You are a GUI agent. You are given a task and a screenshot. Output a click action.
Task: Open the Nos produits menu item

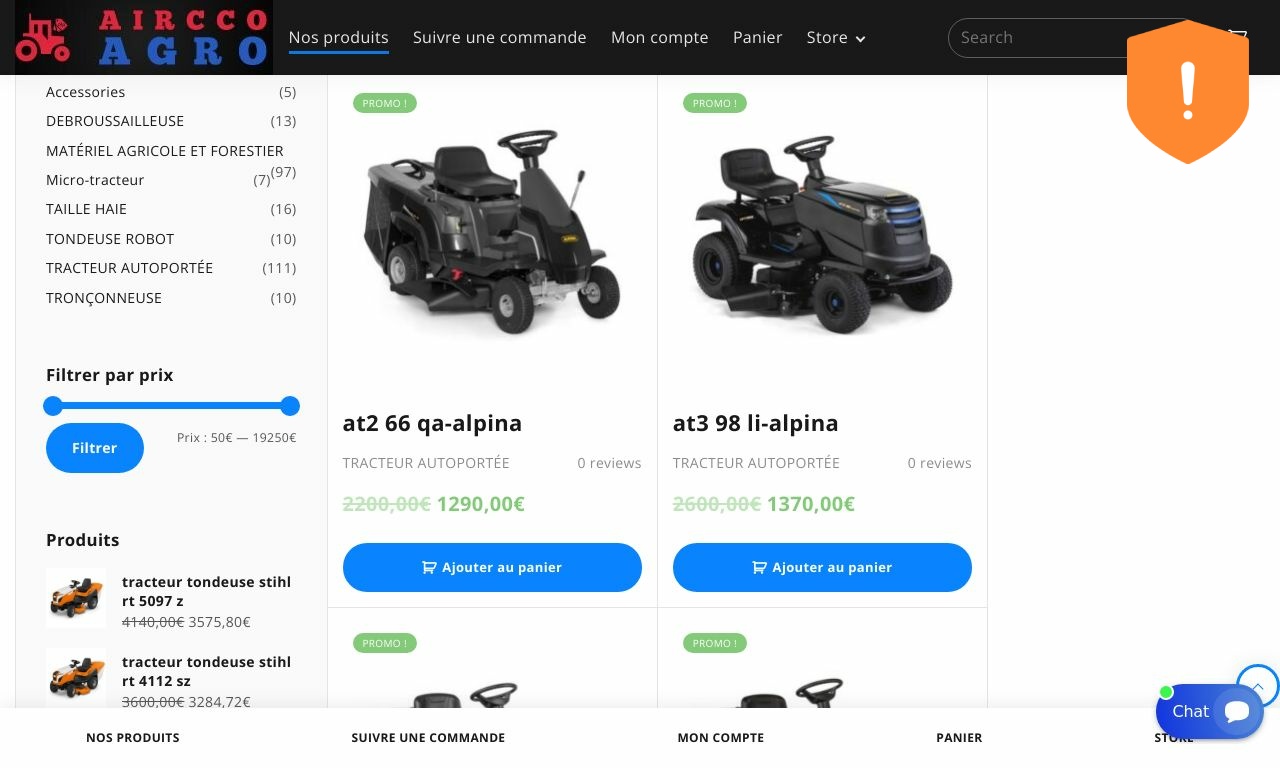click(338, 38)
